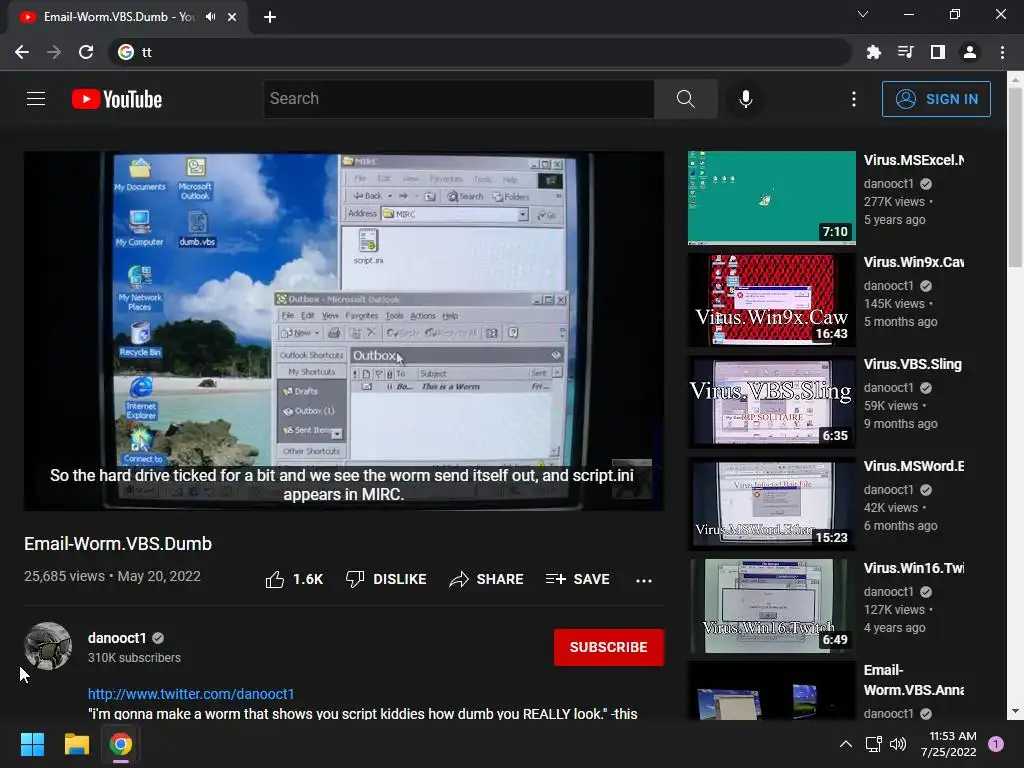The image size is (1024, 768).
Task: Show hidden system tray icons
Action: coord(846,744)
